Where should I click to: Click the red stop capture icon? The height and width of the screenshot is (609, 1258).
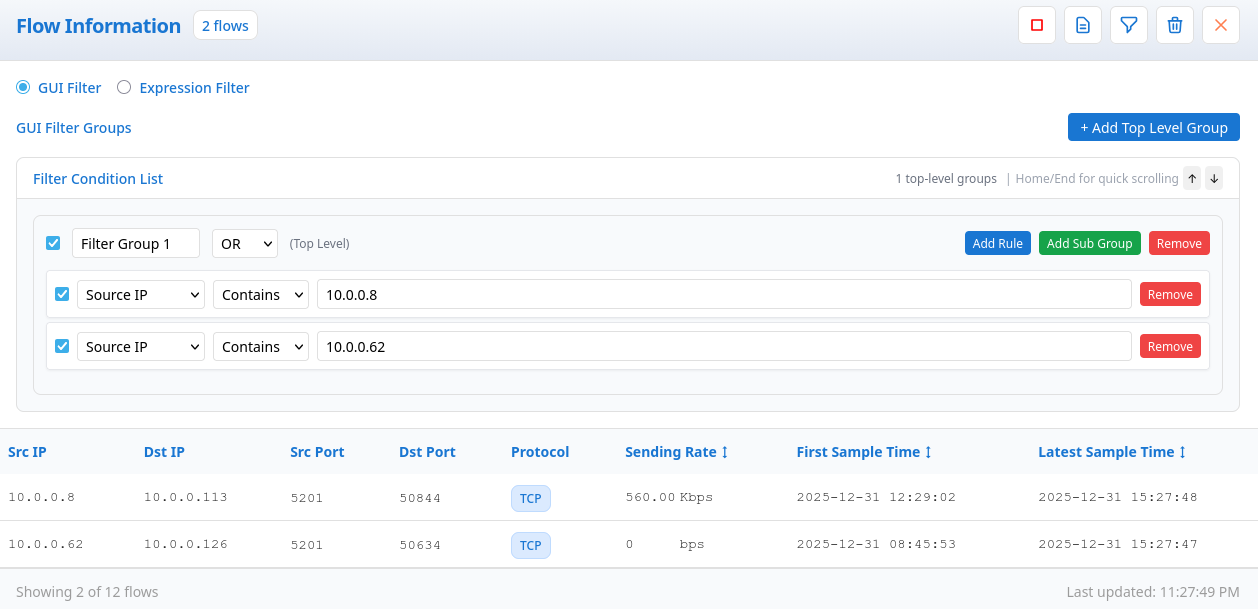click(1037, 25)
